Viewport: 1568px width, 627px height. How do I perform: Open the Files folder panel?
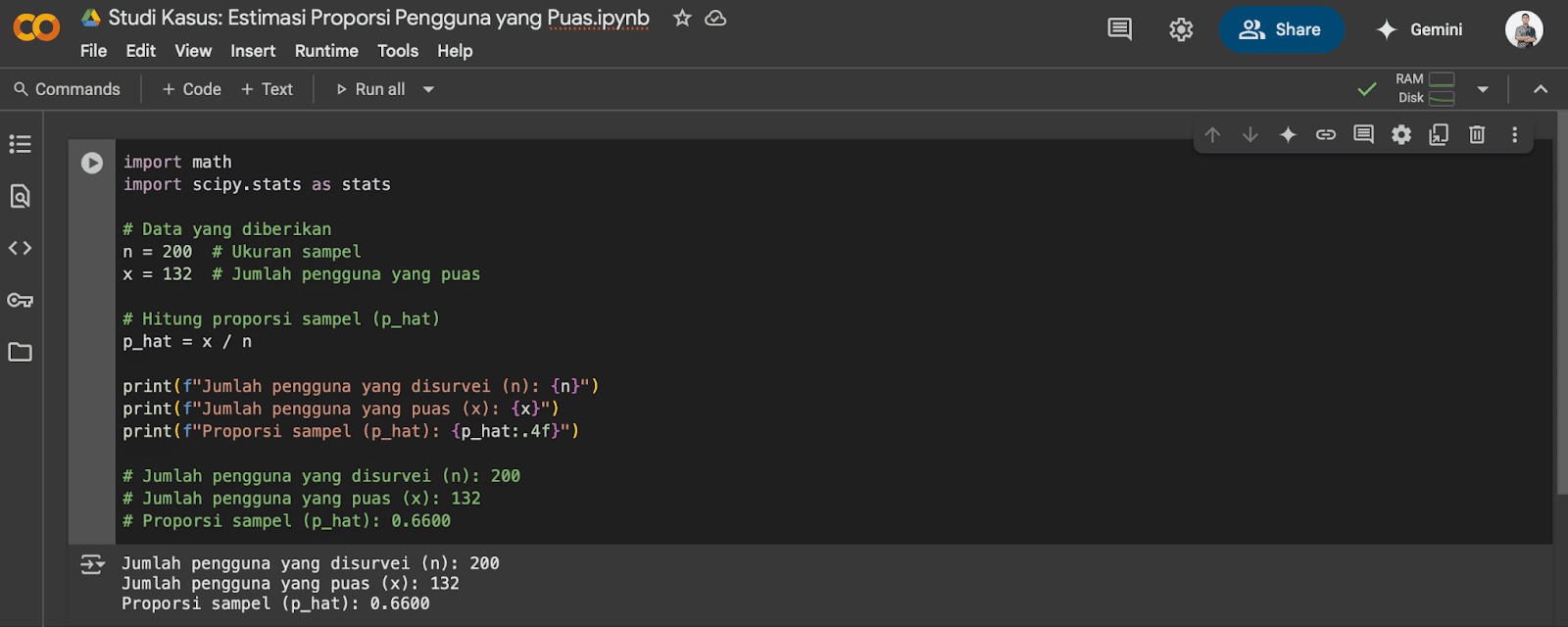tap(20, 352)
